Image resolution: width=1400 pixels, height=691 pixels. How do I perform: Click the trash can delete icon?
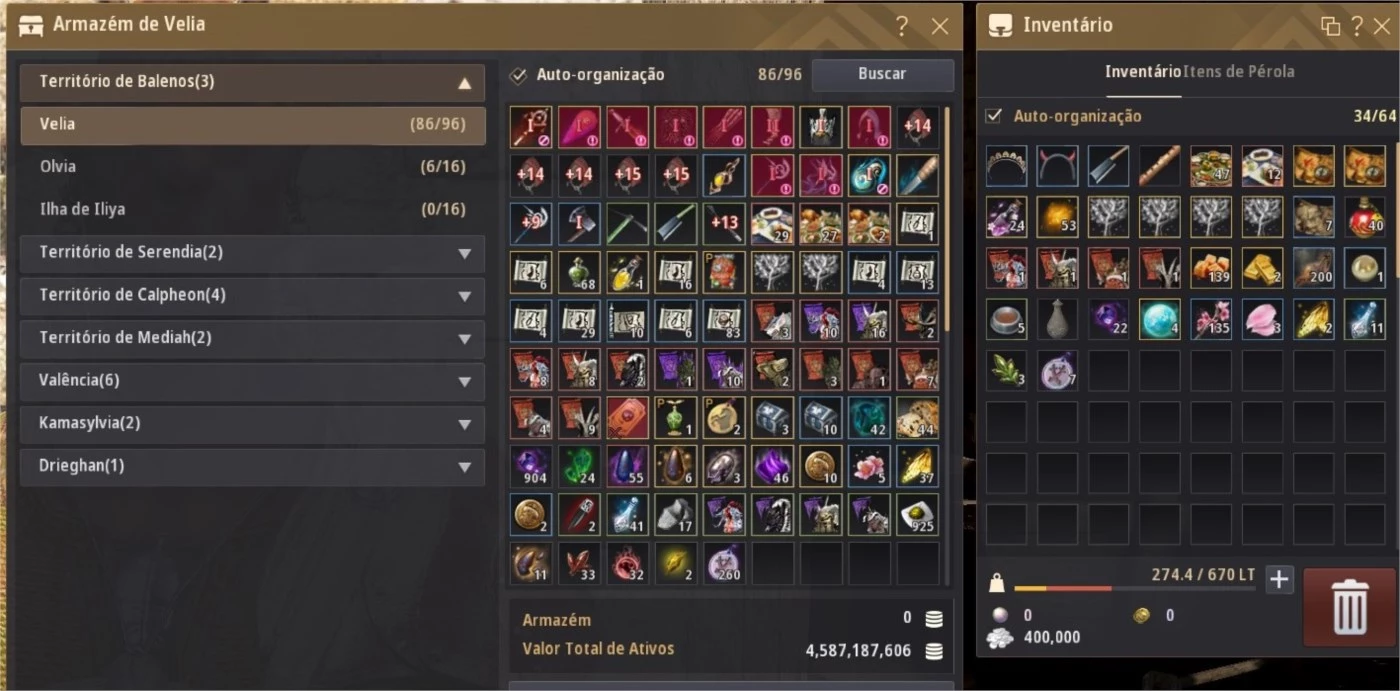click(x=1349, y=607)
